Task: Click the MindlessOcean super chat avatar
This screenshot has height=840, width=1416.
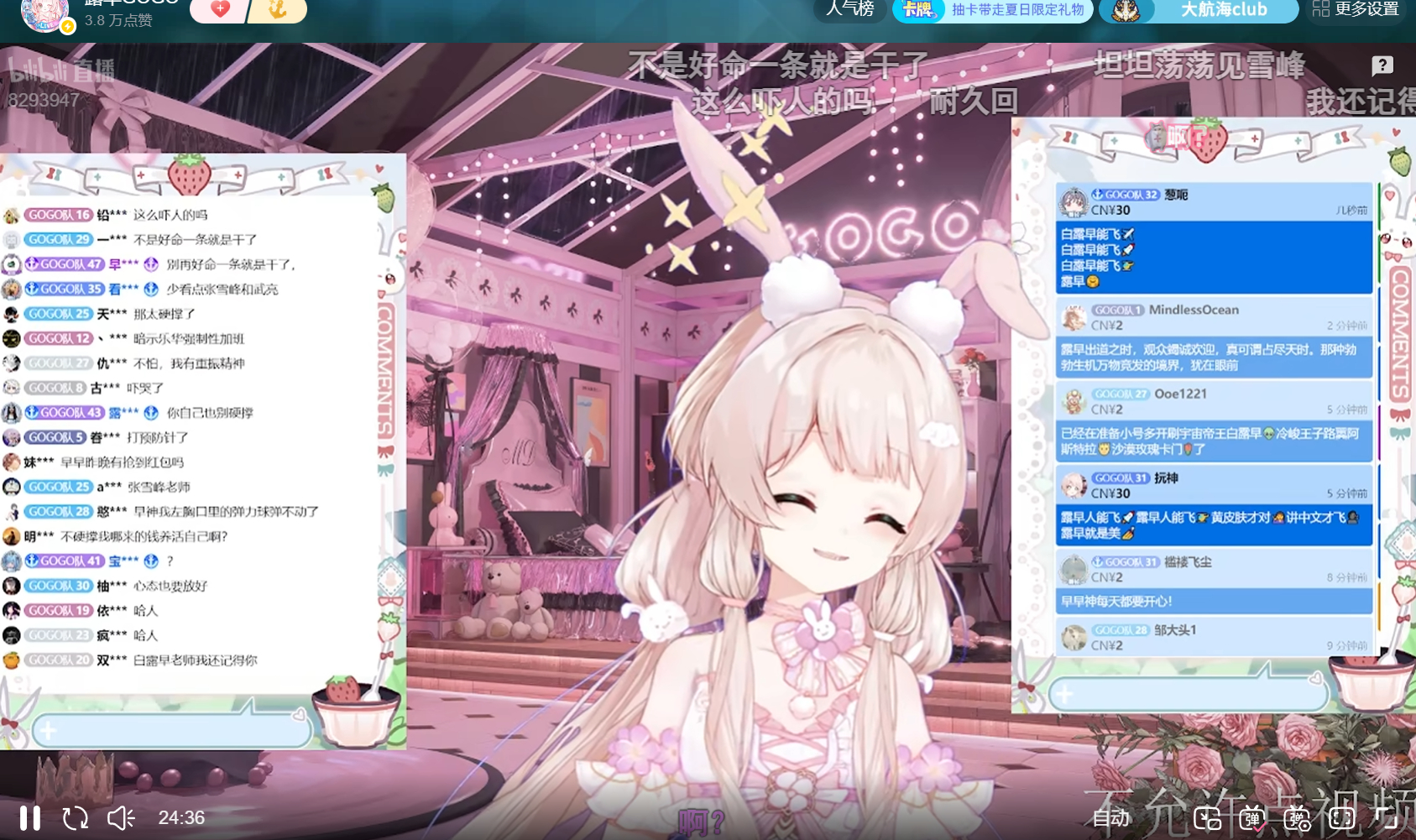Action: pos(1074,318)
